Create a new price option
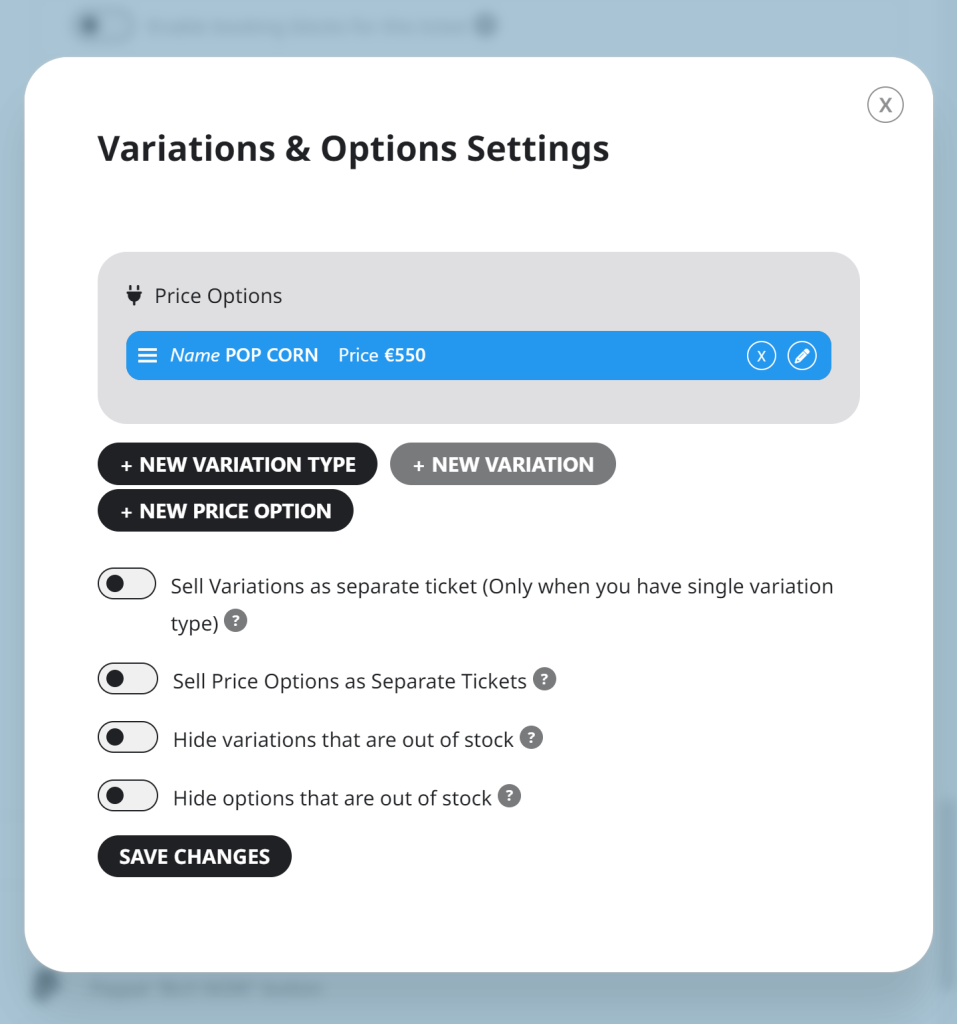 [x=225, y=511]
